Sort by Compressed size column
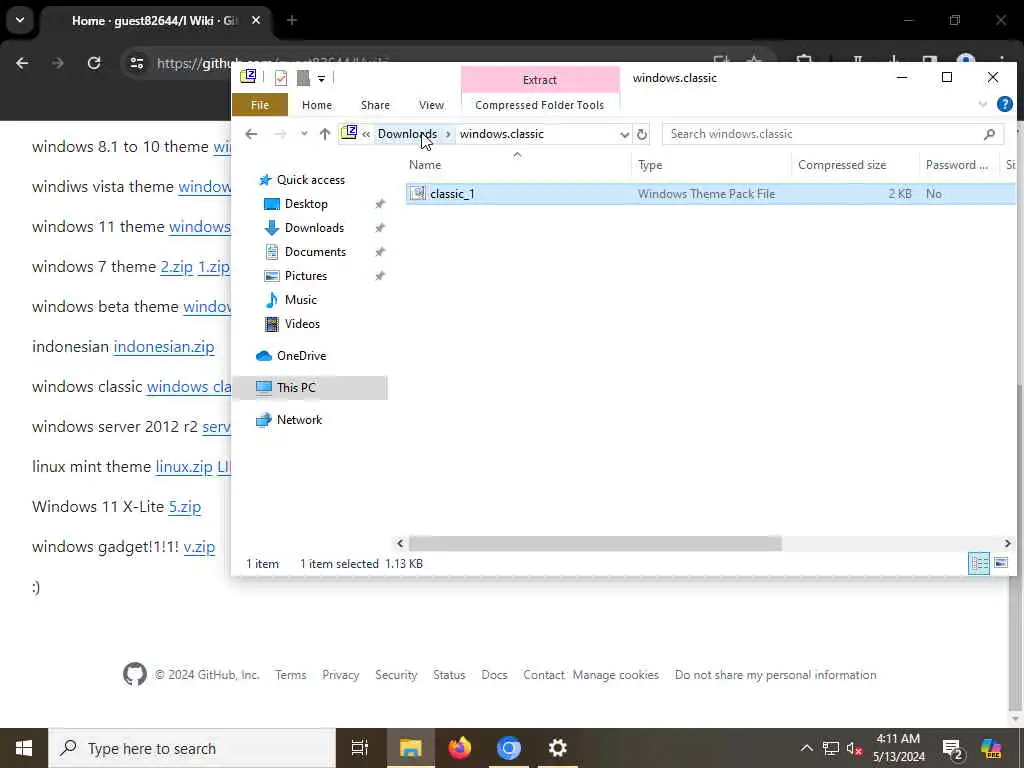Image resolution: width=1024 pixels, height=768 pixels. pyautogui.click(x=842, y=165)
